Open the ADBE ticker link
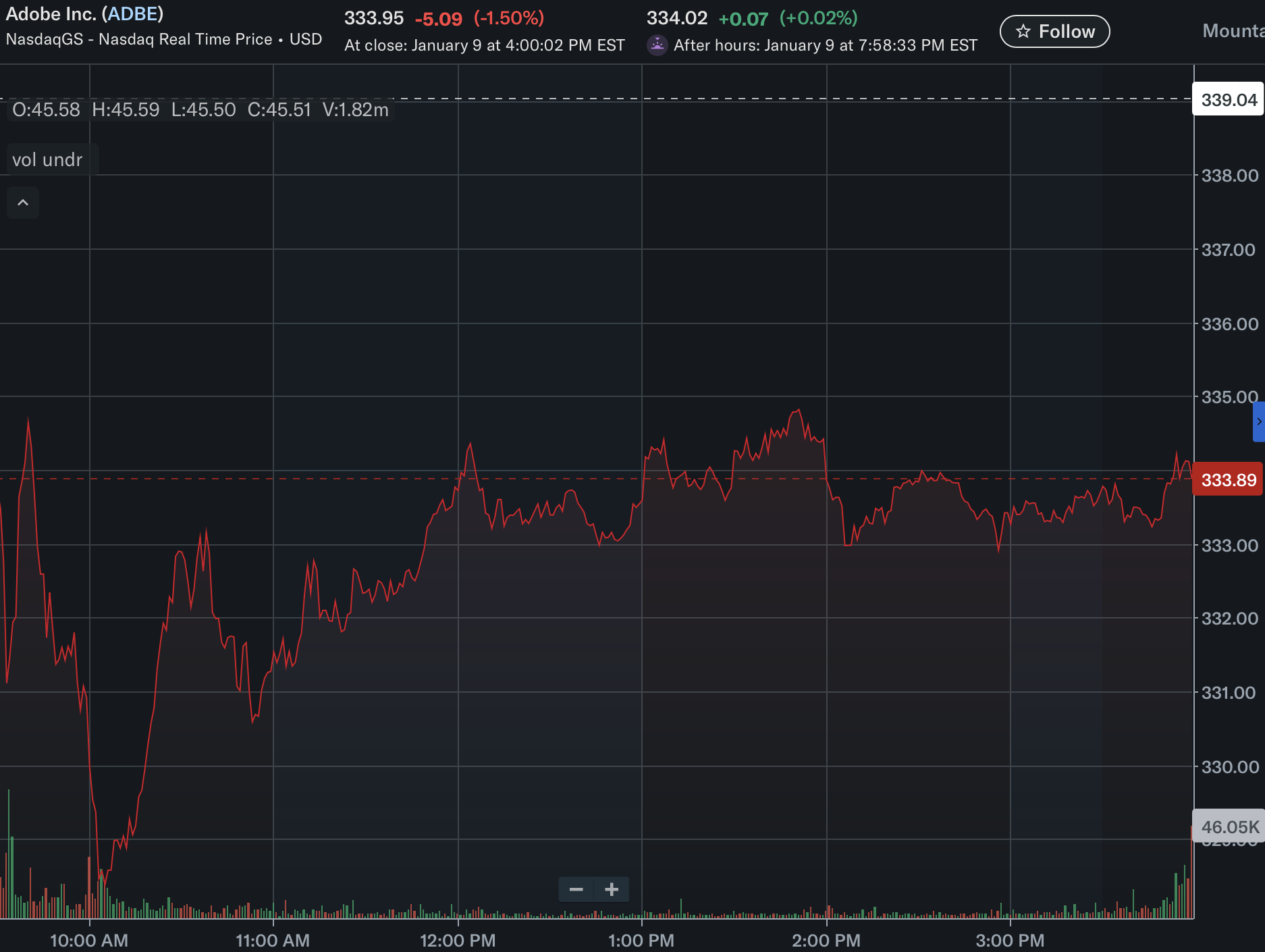Screen dimensions: 1265x952 coord(132,14)
